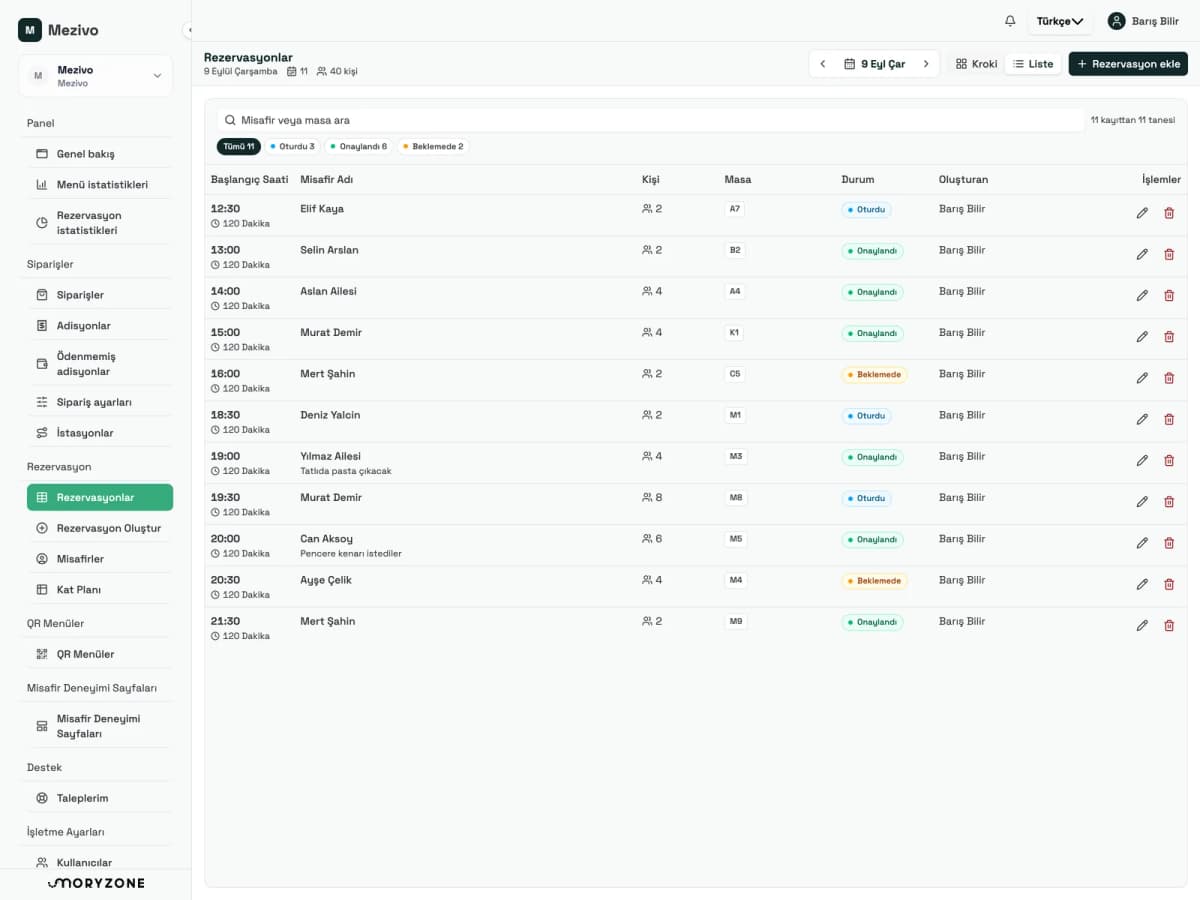Click the Murat Demir name at 19:30
1200x900 pixels.
point(331,498)
